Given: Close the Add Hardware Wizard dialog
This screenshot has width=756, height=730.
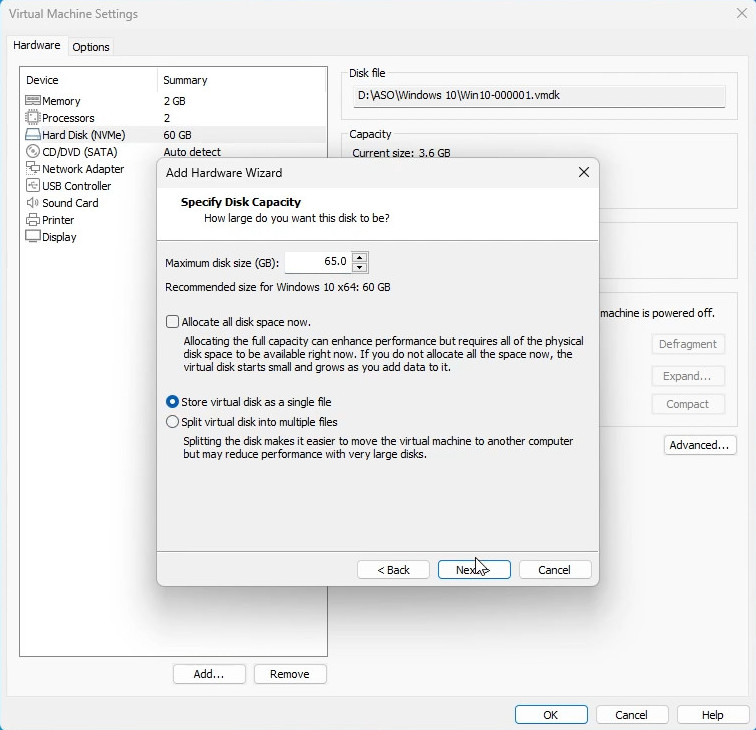Looking at the screenshot, I should pos(584,173).
